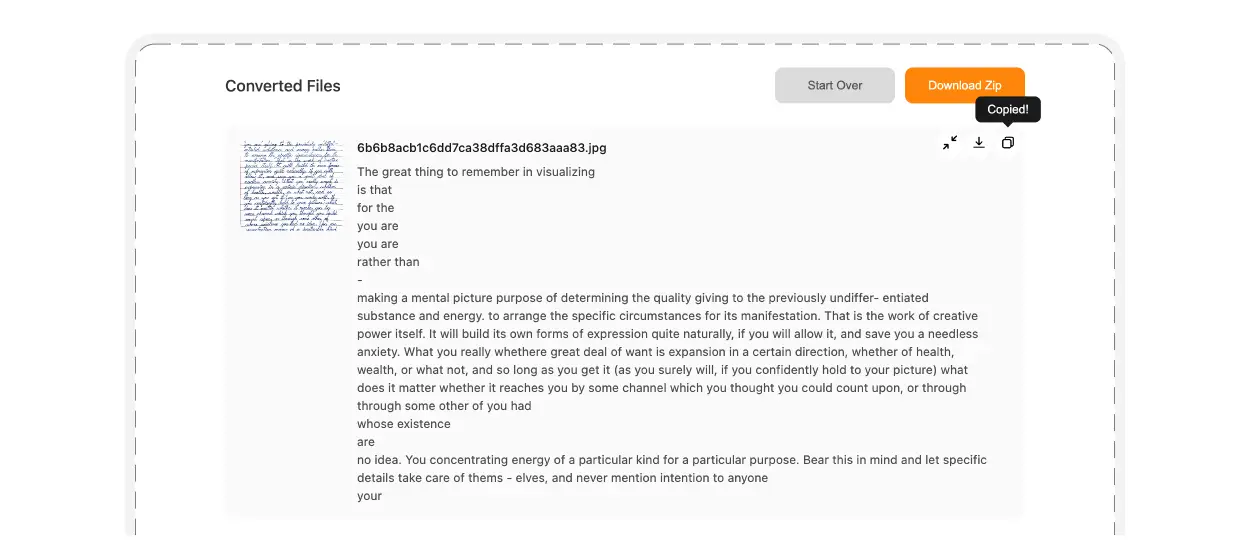The height and width of the screenshot is (560, 1260).
Task: Click the short line "is that"
Action: point(375,190)
